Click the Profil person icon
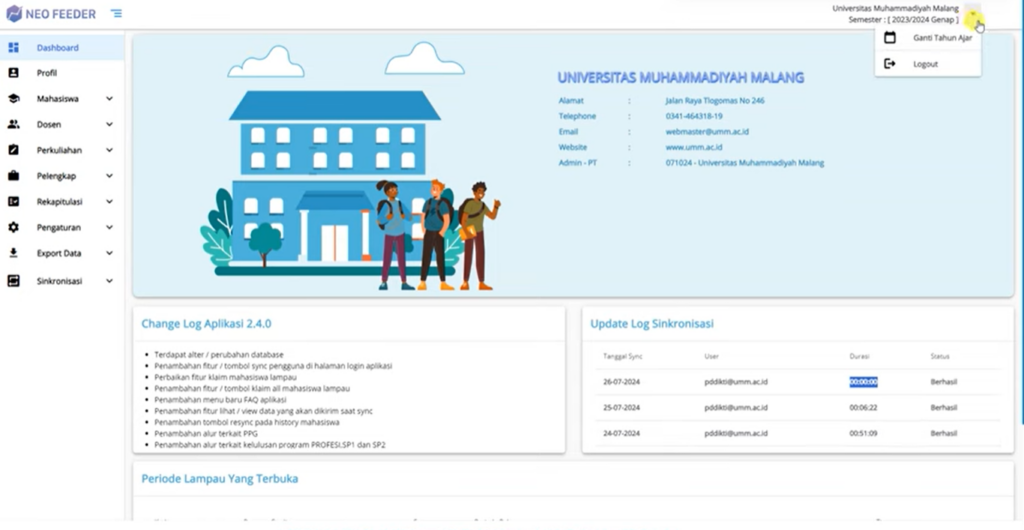Viewport: 1024px width, 530px height. (13, 73)
